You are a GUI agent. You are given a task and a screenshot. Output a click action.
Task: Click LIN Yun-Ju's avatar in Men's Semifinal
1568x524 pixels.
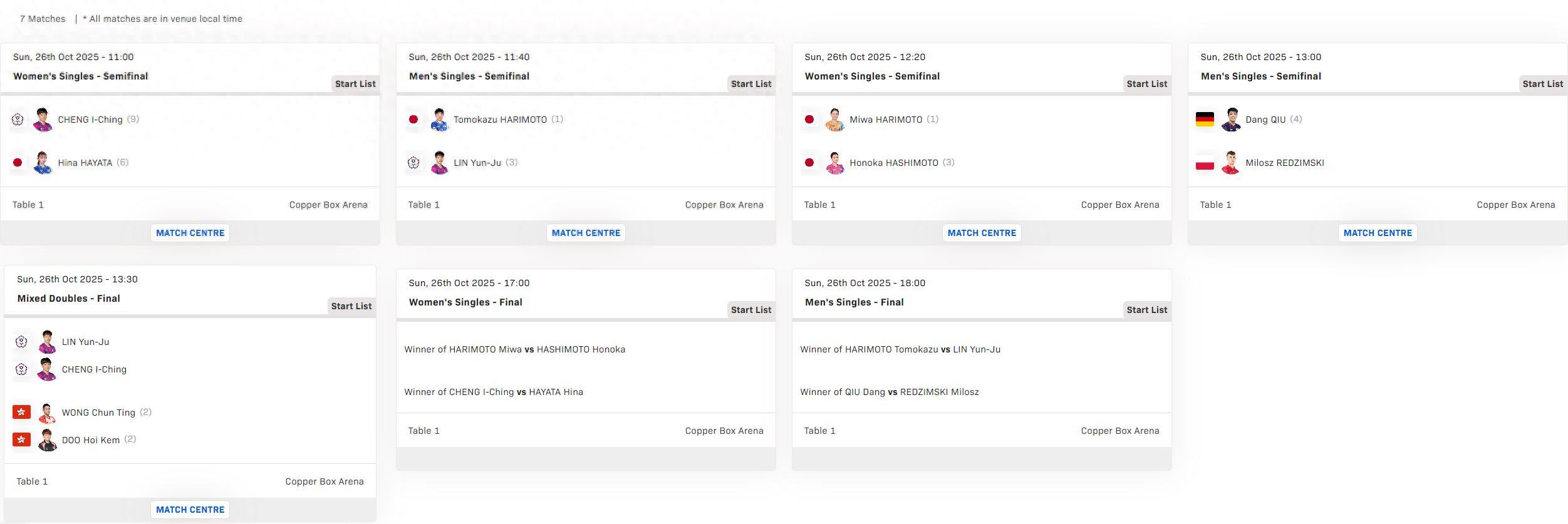[439, 163]
